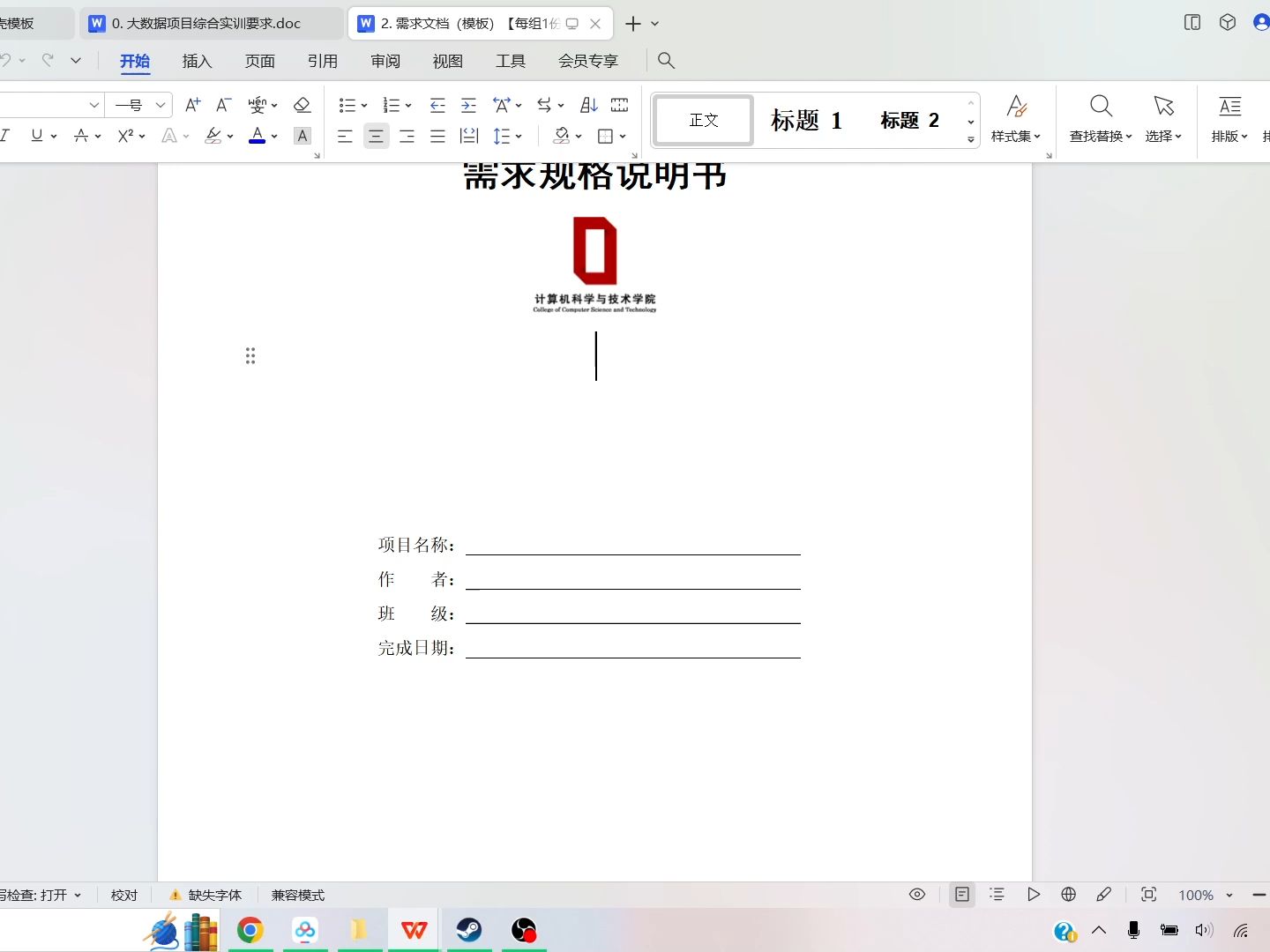
Task: Toggle underline formatting
Action: pyautogui.click(x=37, y=136)
